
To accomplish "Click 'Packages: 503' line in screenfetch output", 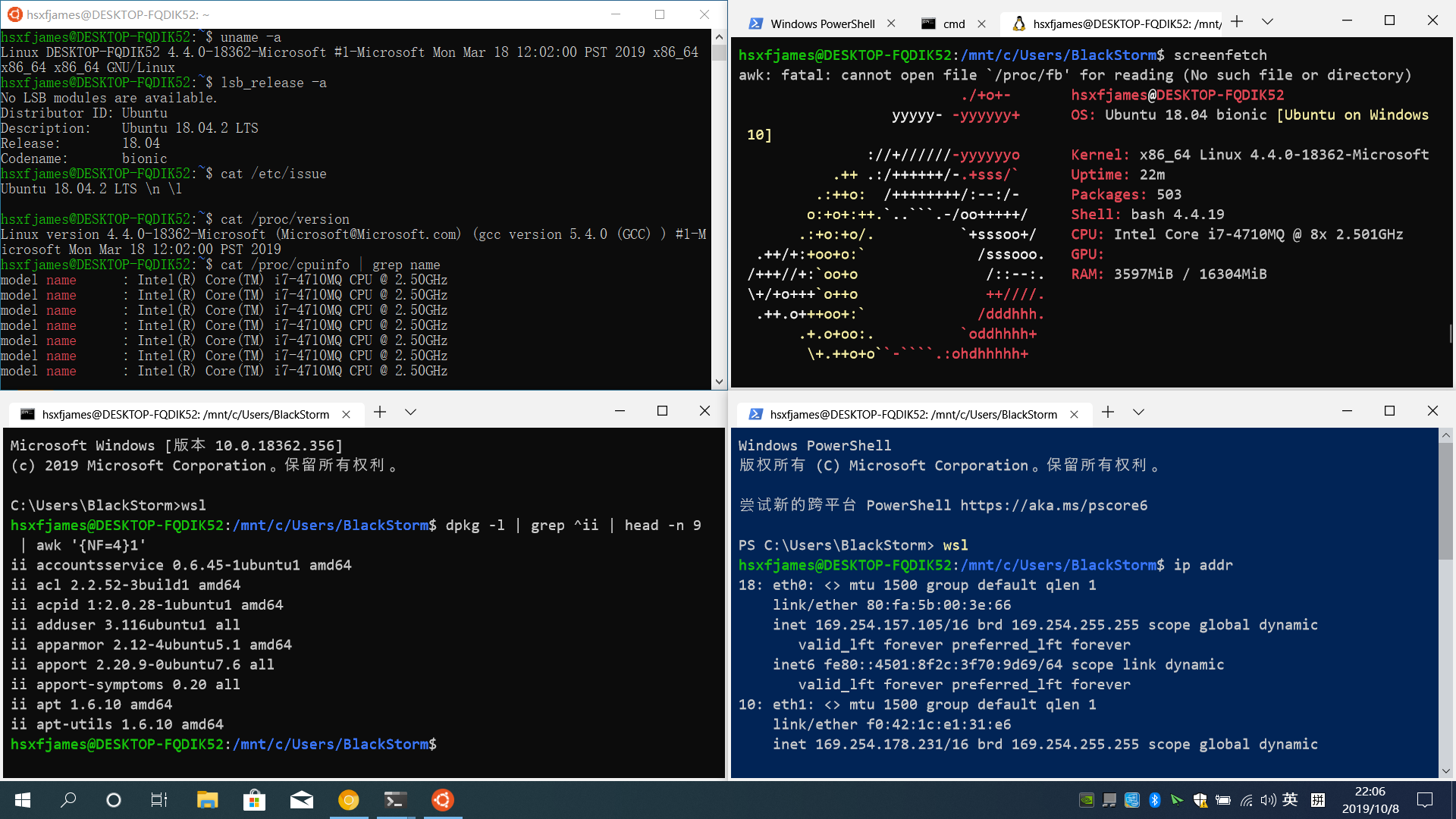I will pyautogui.click(x=1126, y=195).
